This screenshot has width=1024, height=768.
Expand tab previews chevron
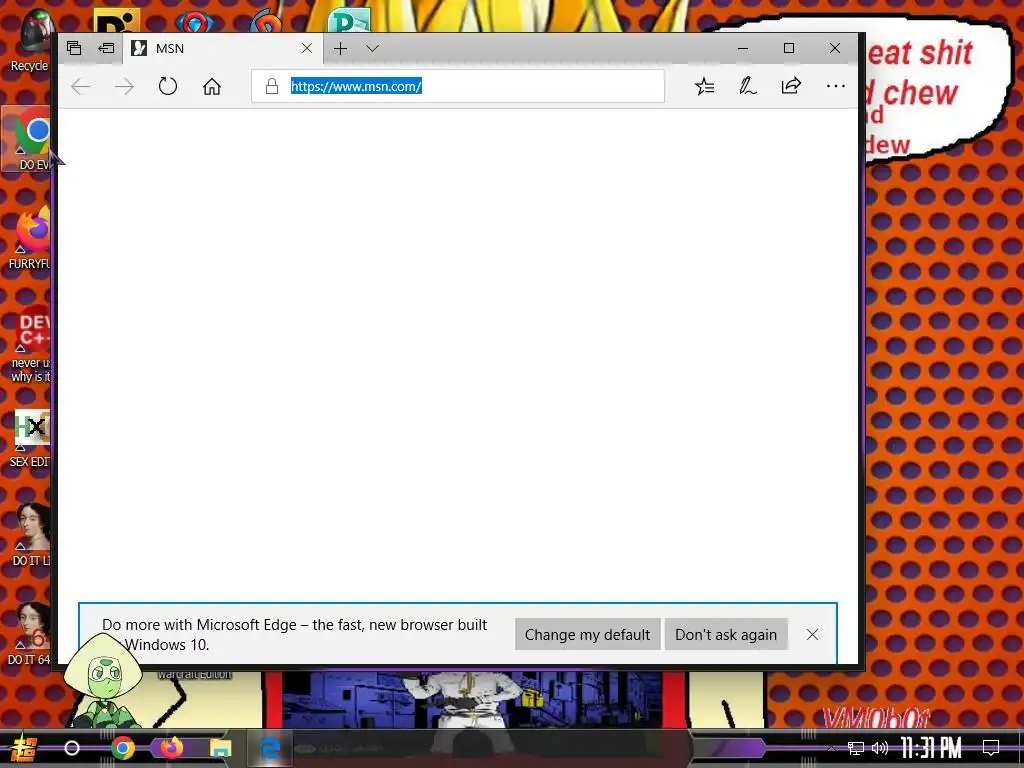(373, 48)
